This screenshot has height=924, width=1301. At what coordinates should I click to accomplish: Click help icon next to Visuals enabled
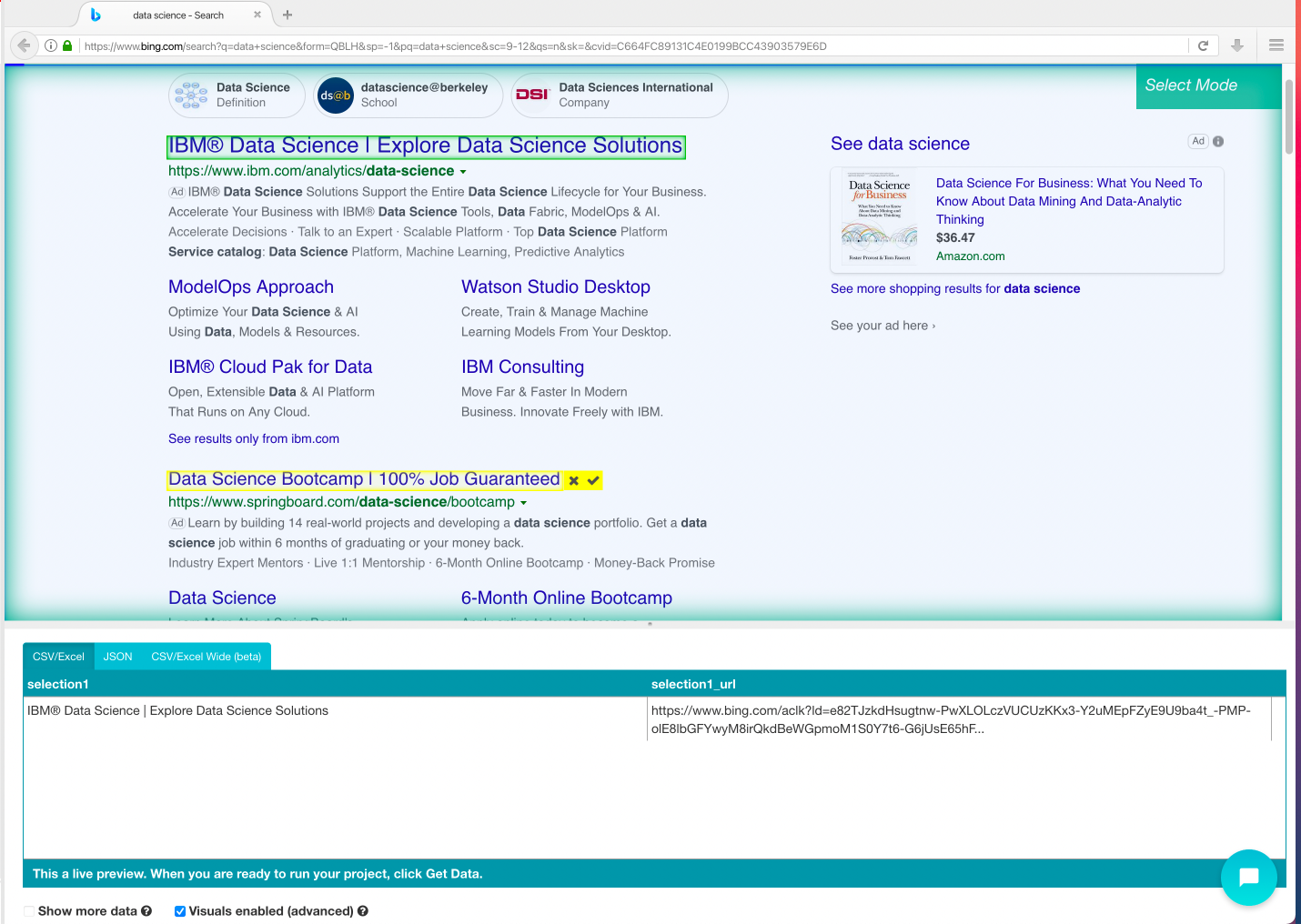[363, 911]
